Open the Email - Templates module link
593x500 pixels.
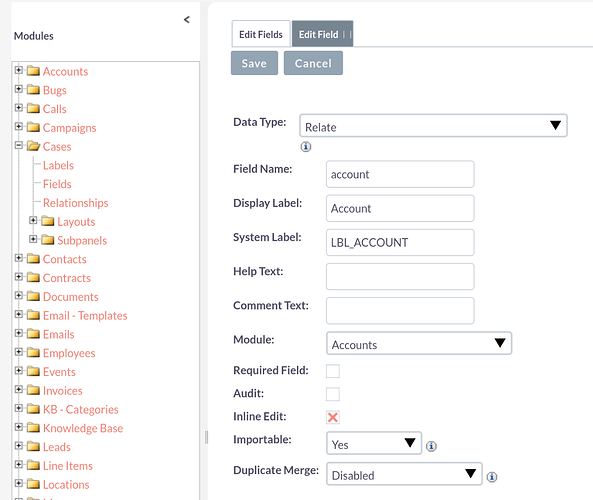(85, 315)
